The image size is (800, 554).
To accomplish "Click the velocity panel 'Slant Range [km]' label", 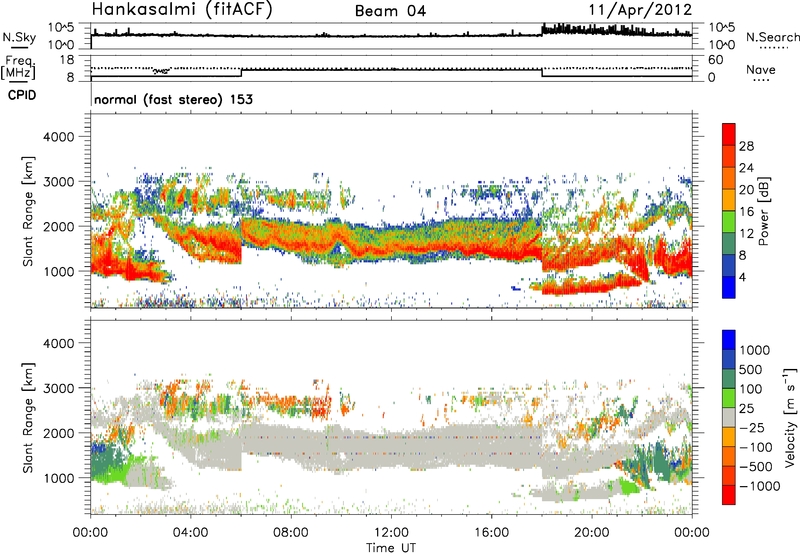I will [x=28, y=418].
